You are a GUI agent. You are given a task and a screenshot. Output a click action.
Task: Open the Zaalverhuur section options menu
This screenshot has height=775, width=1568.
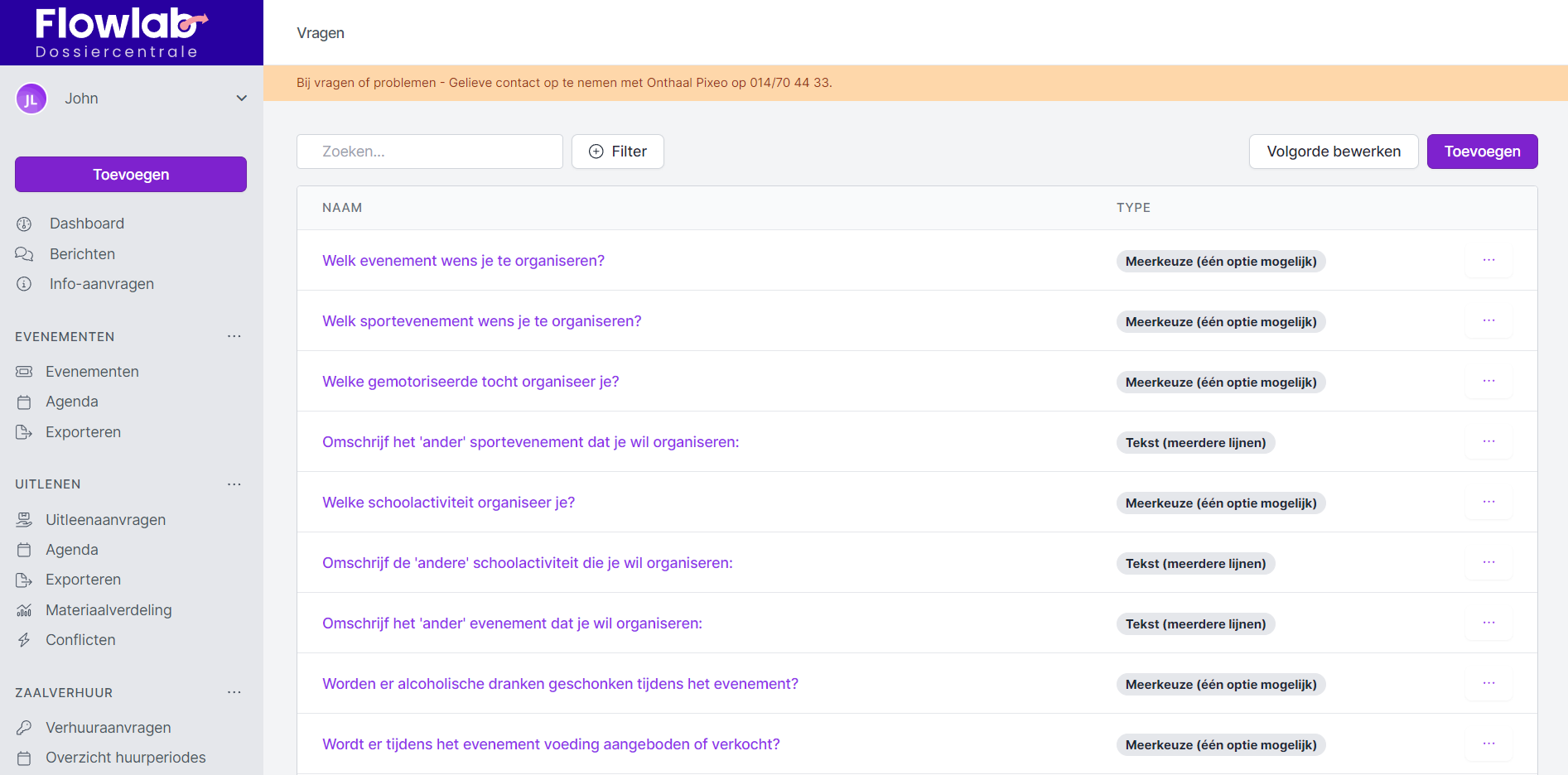(x=234, y=693)
